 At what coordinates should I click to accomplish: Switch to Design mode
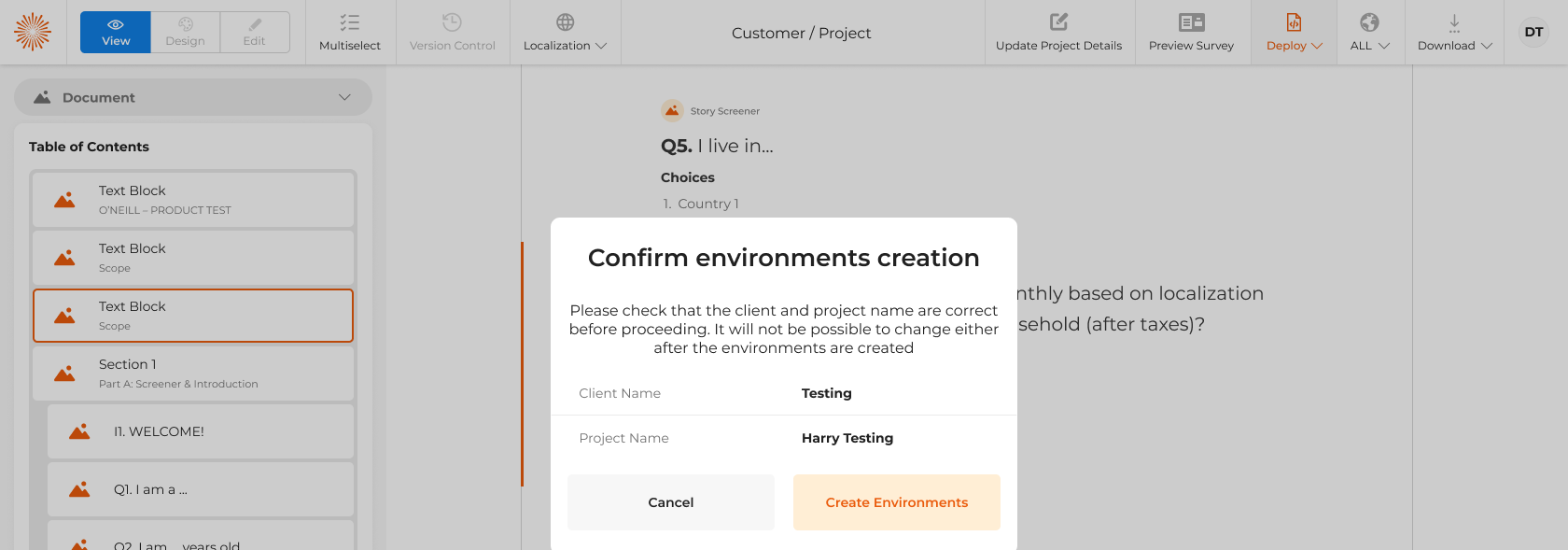(185, 32)
